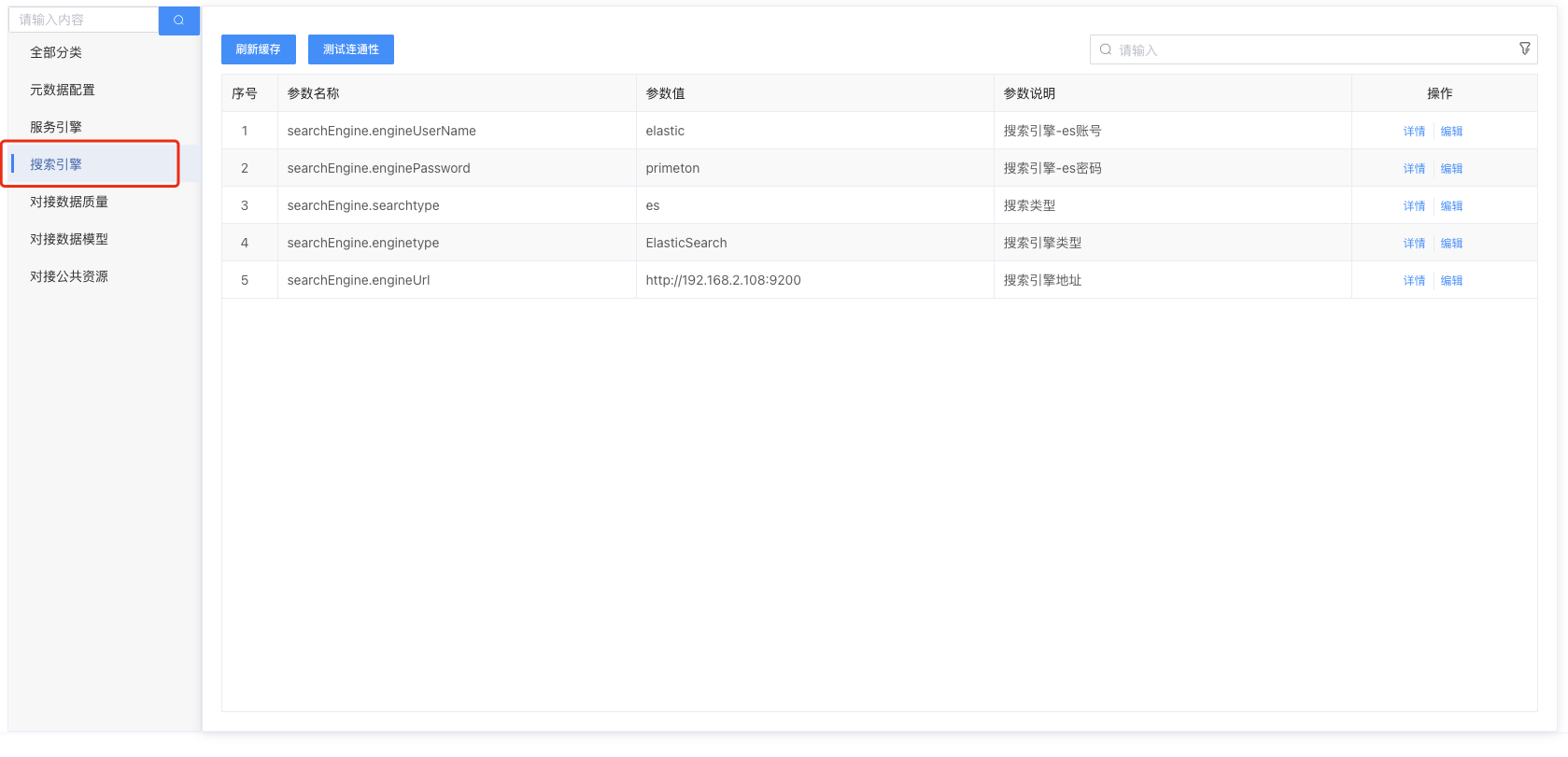Click the value primeton
The height and width of the screenshot is (757, 1568).
[672, 168]
